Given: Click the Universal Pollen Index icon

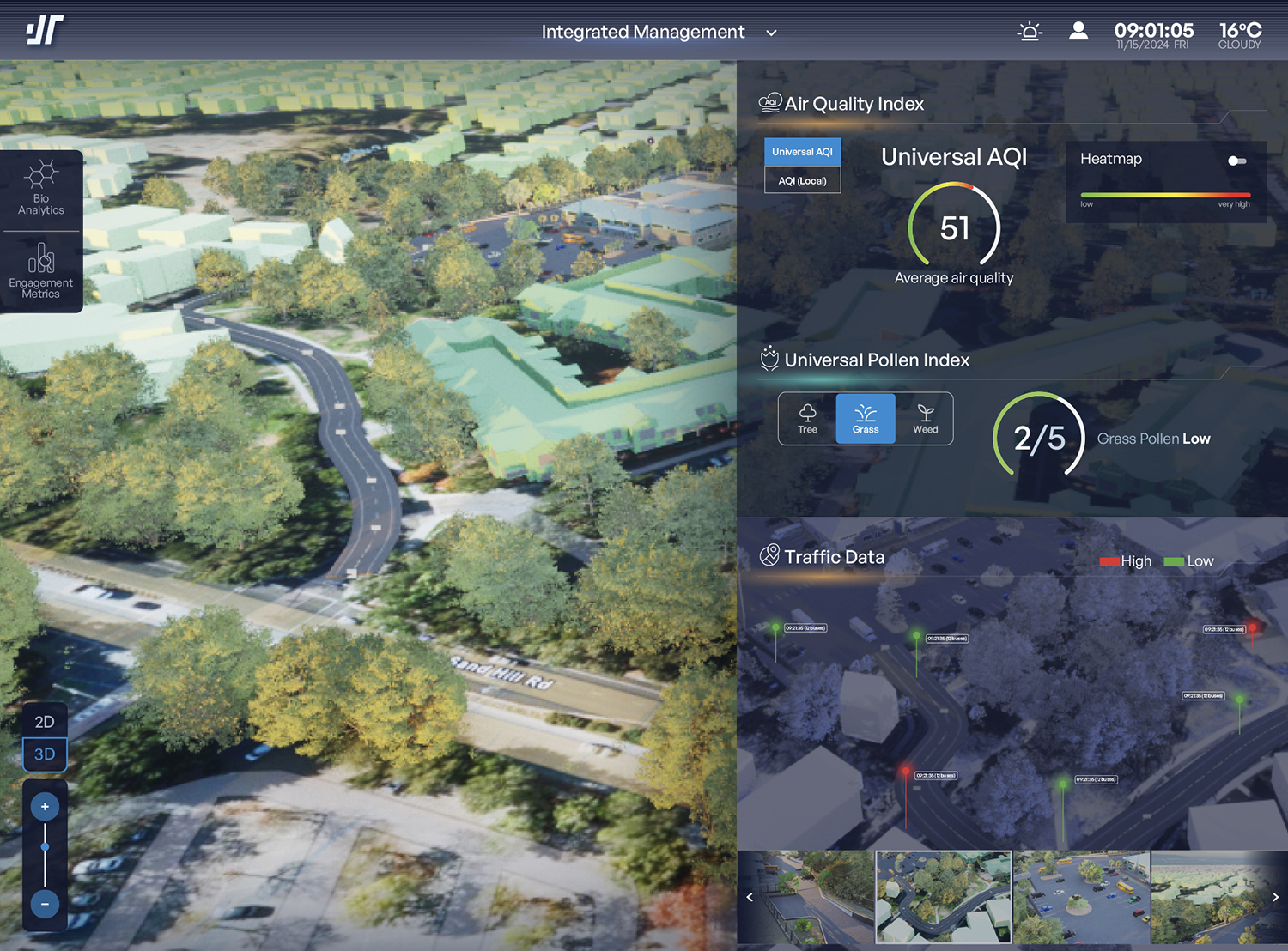Looking at the screenshot, I should click(769, 359).
